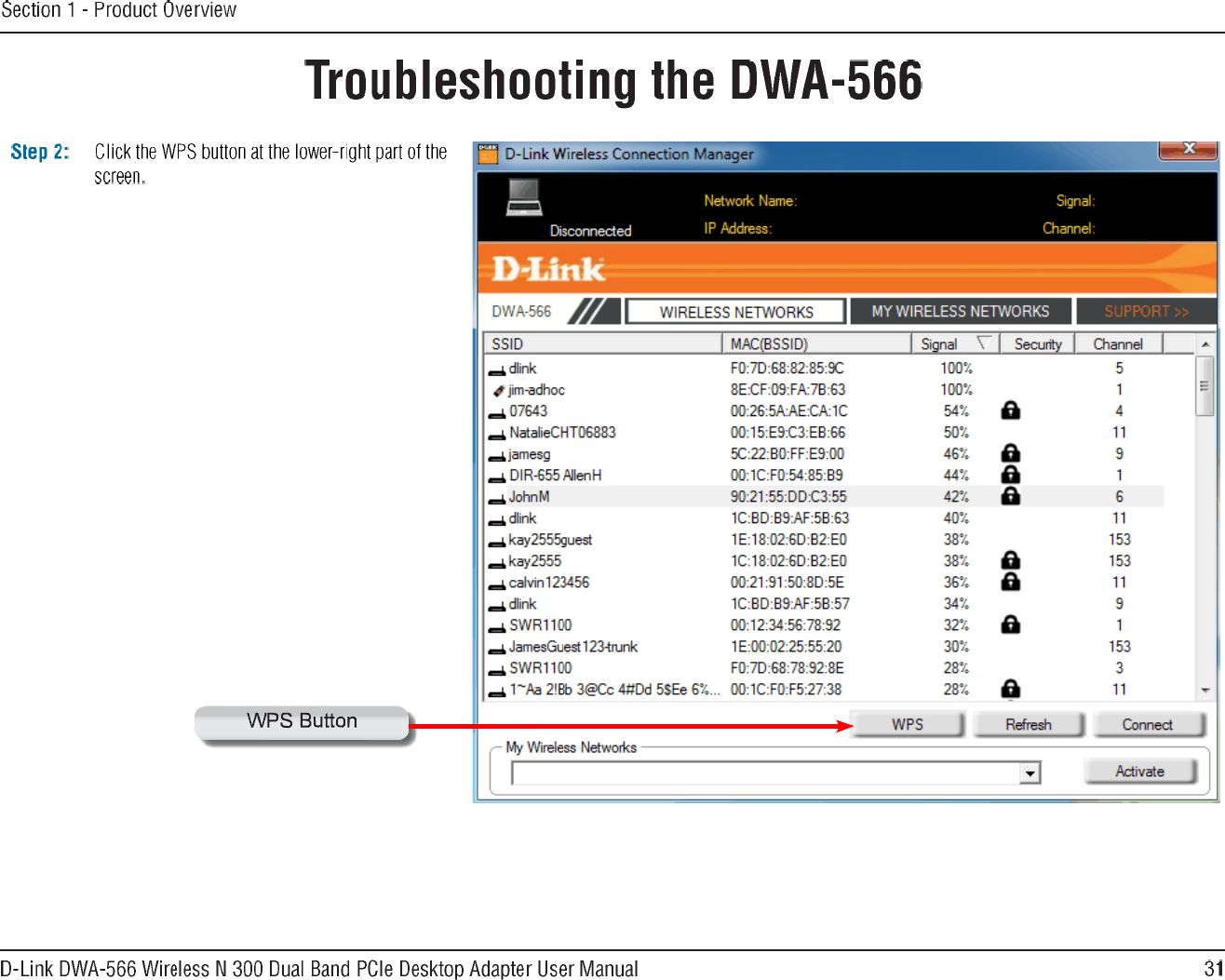Open the WIRELESS NETWORKS tab
The width and height of the screenshot is (1225, 980).
pyautogui.click(x=735, y=312)
